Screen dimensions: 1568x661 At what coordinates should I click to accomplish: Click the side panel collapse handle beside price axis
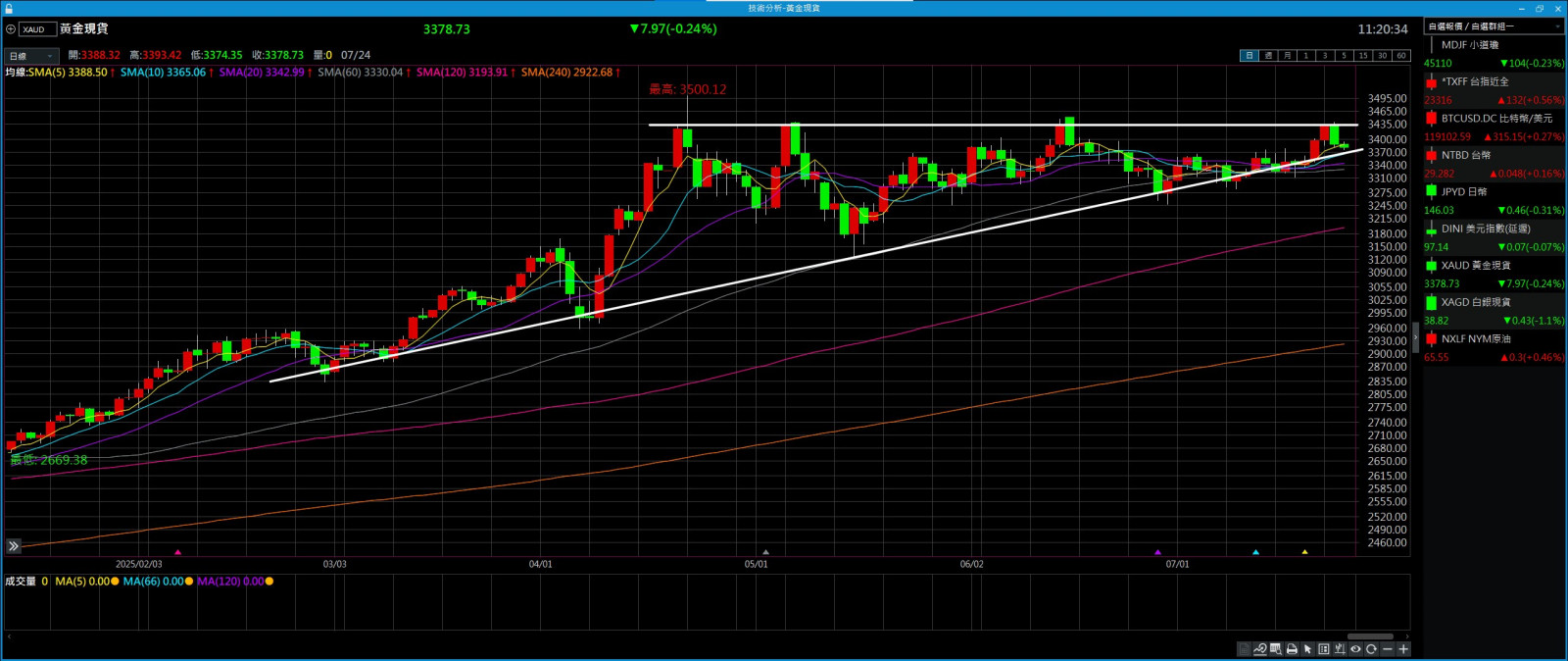click(1415, 336)
